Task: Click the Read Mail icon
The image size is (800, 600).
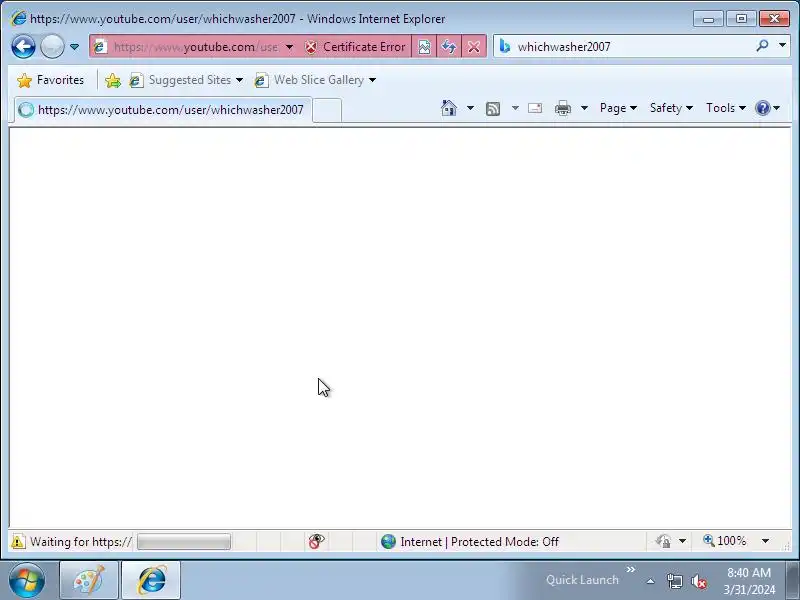Action: coord(535,108)
